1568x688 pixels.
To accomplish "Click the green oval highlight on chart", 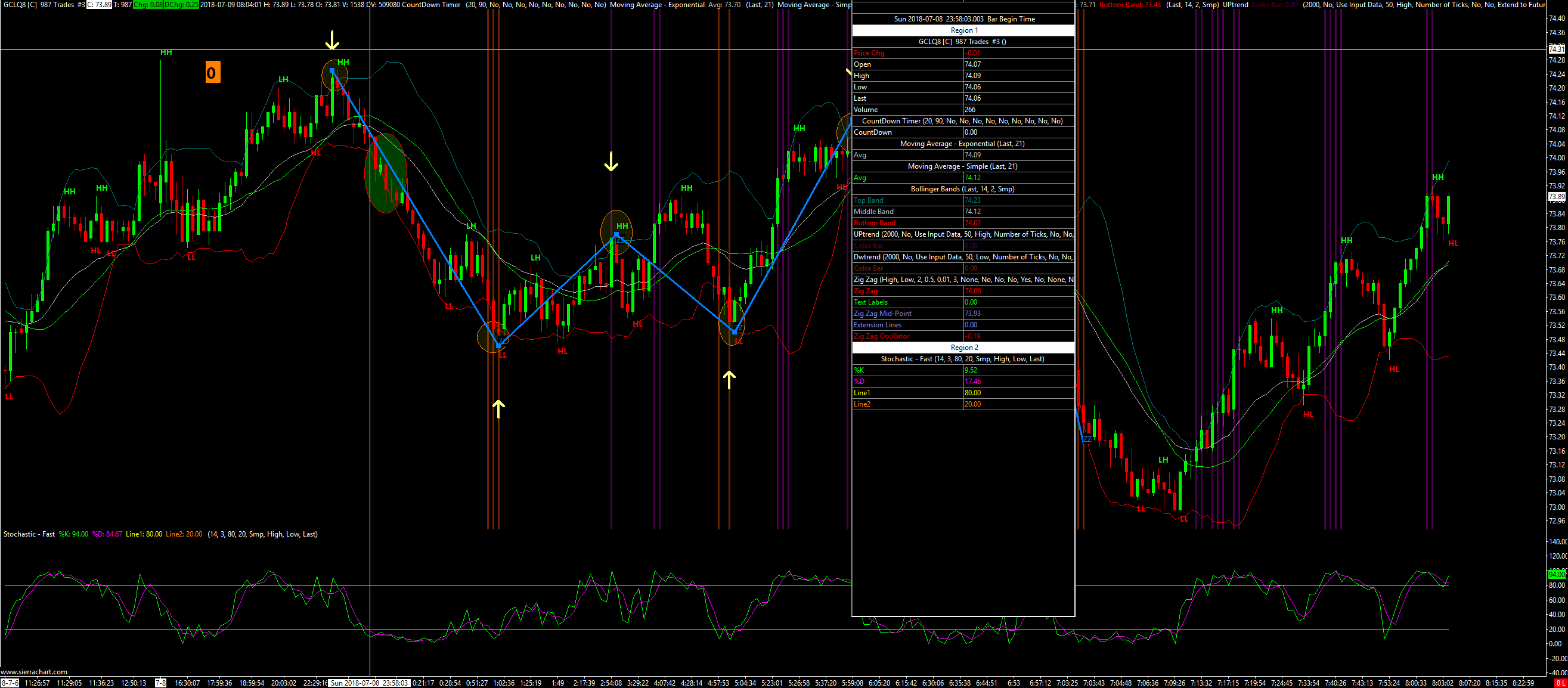I will (x=385, y=173).
